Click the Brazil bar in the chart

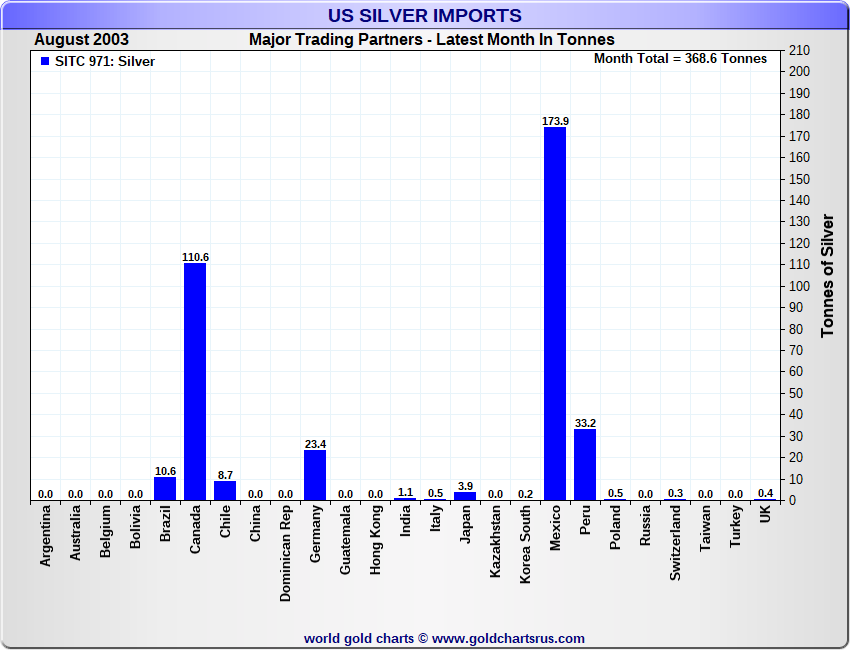(165, 488)
